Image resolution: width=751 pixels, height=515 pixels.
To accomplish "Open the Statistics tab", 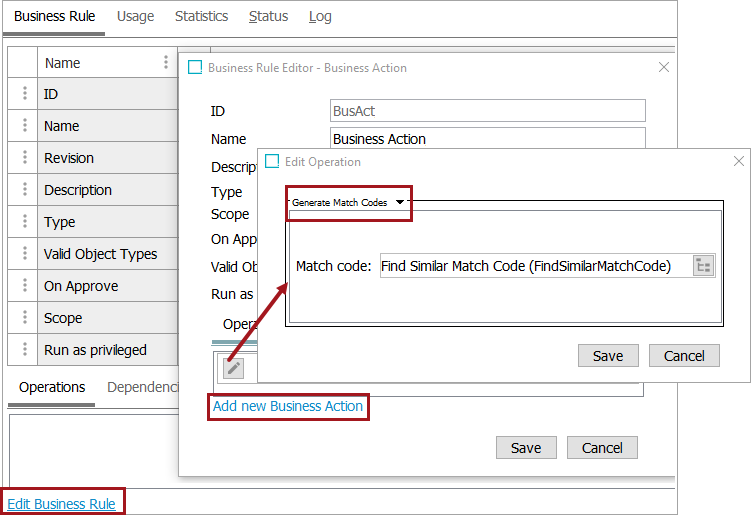I will coord(201,16).
